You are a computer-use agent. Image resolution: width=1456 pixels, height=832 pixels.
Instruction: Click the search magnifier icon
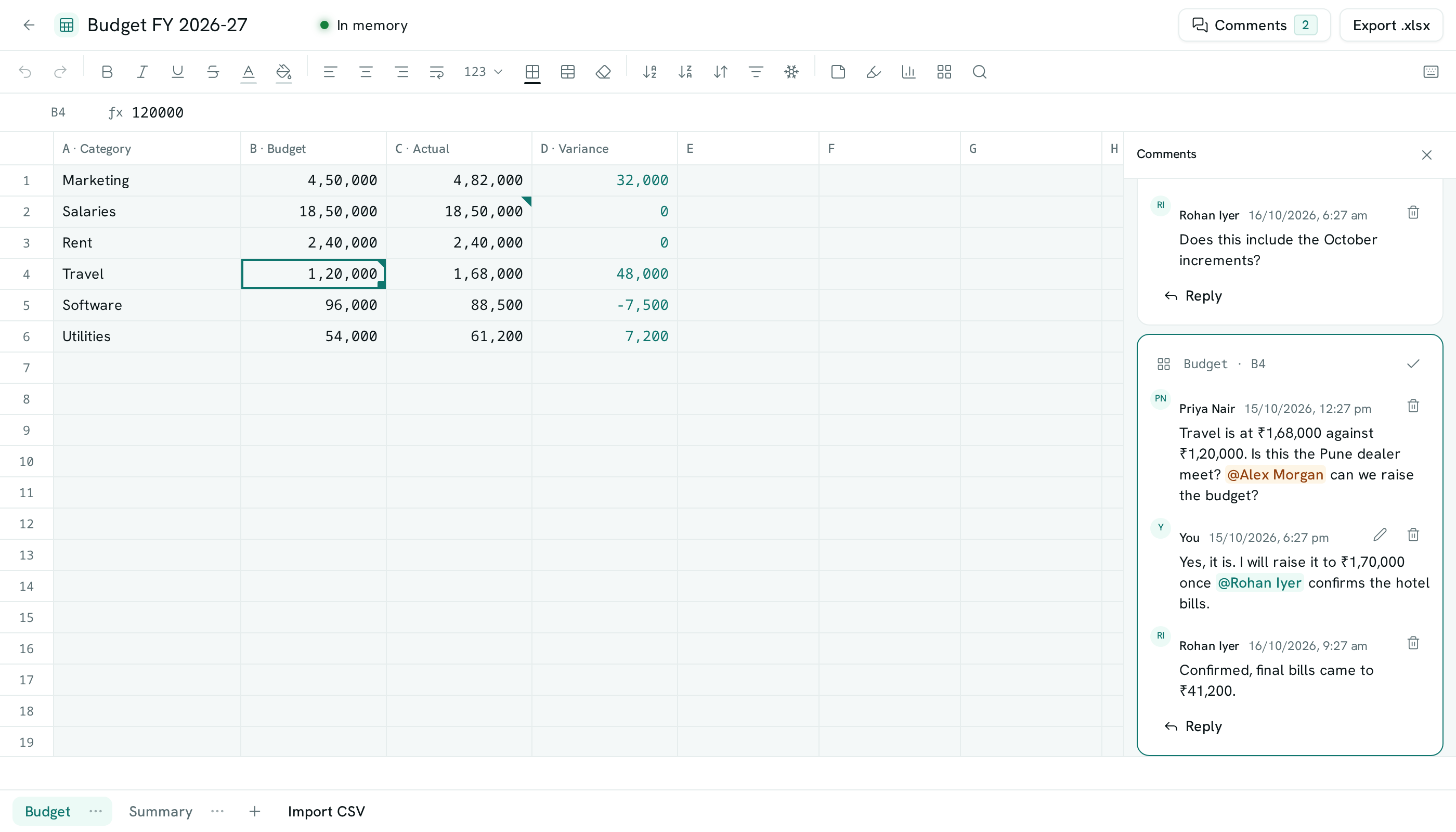pos(980,72)
